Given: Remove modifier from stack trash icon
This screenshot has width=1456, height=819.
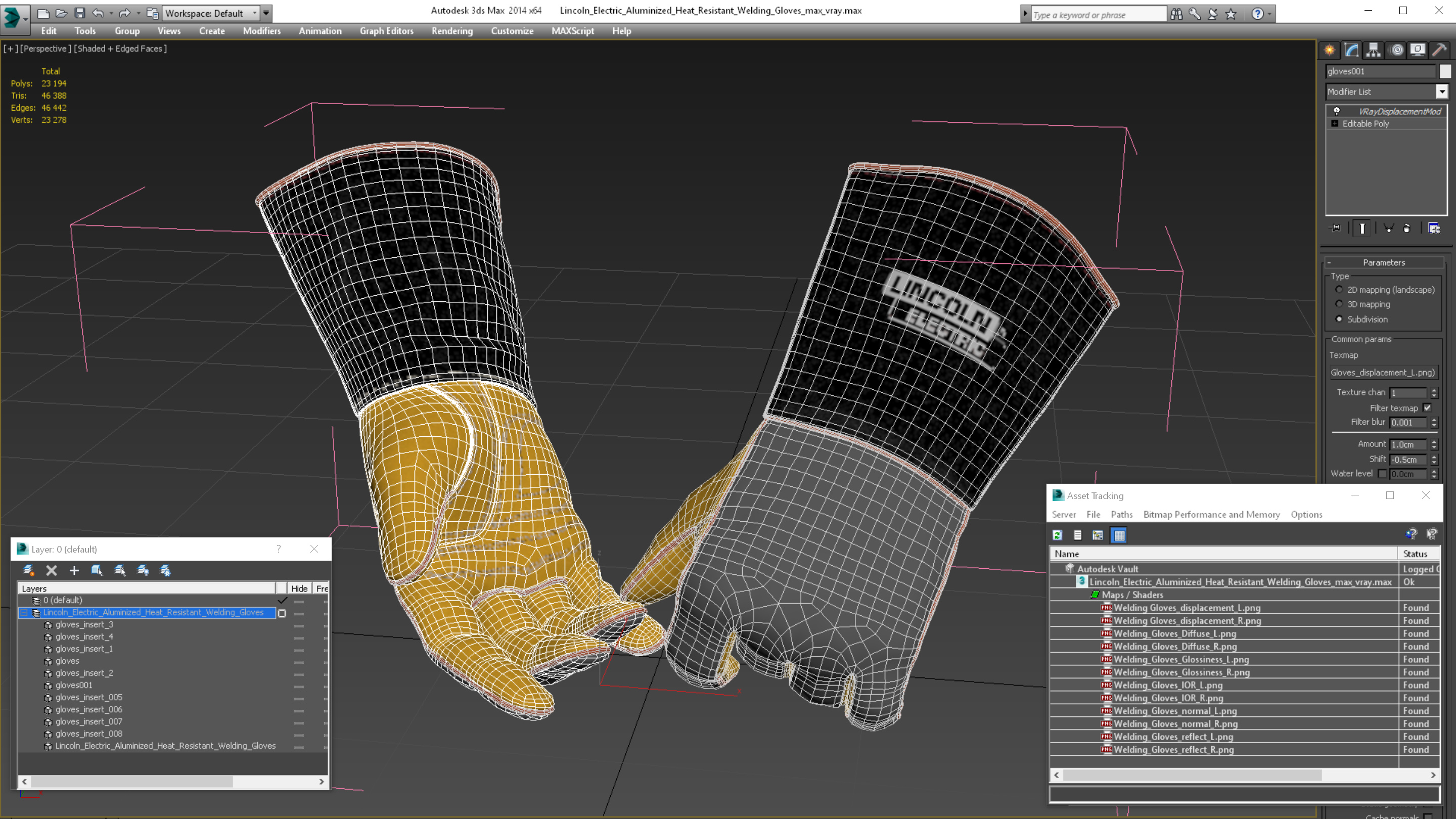Looking at the screenshot, I should coord(1407,229).
